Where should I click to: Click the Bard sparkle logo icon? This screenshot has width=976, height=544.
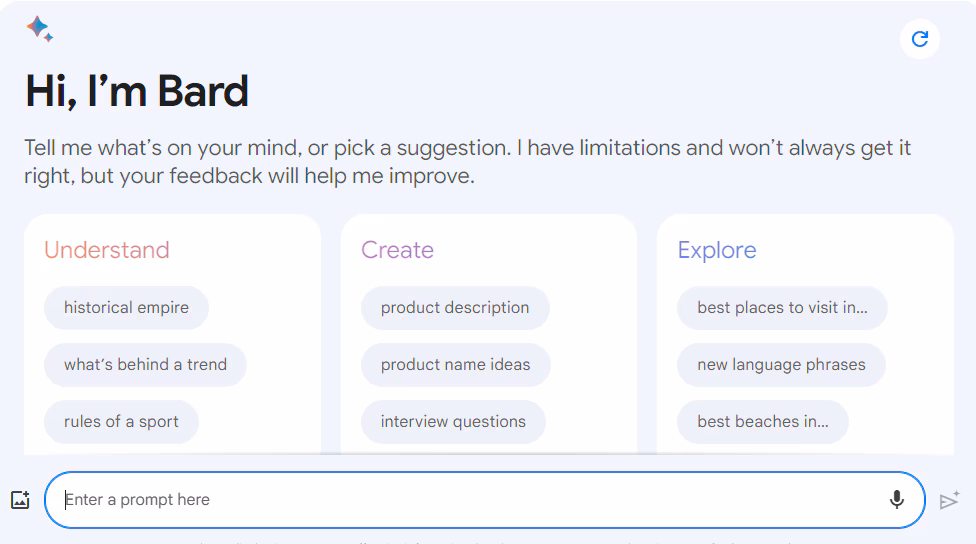click(39, 29)
